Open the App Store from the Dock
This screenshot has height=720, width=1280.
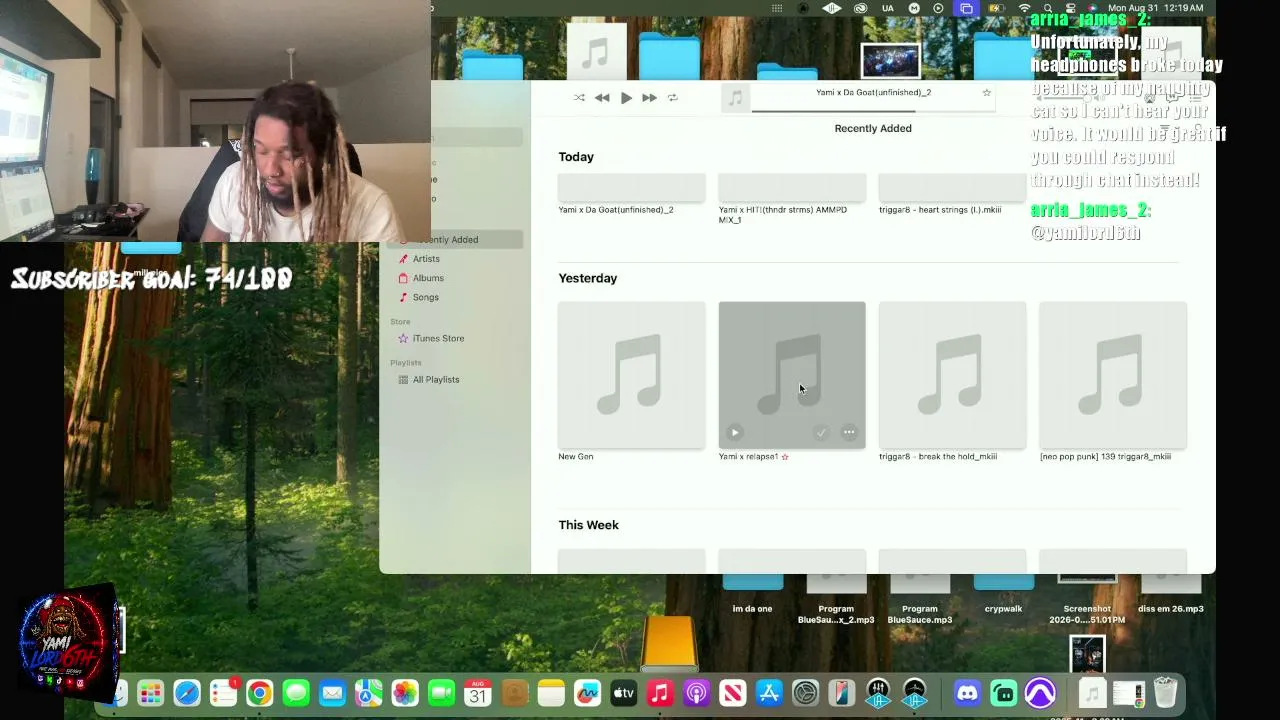coord(769,693)
